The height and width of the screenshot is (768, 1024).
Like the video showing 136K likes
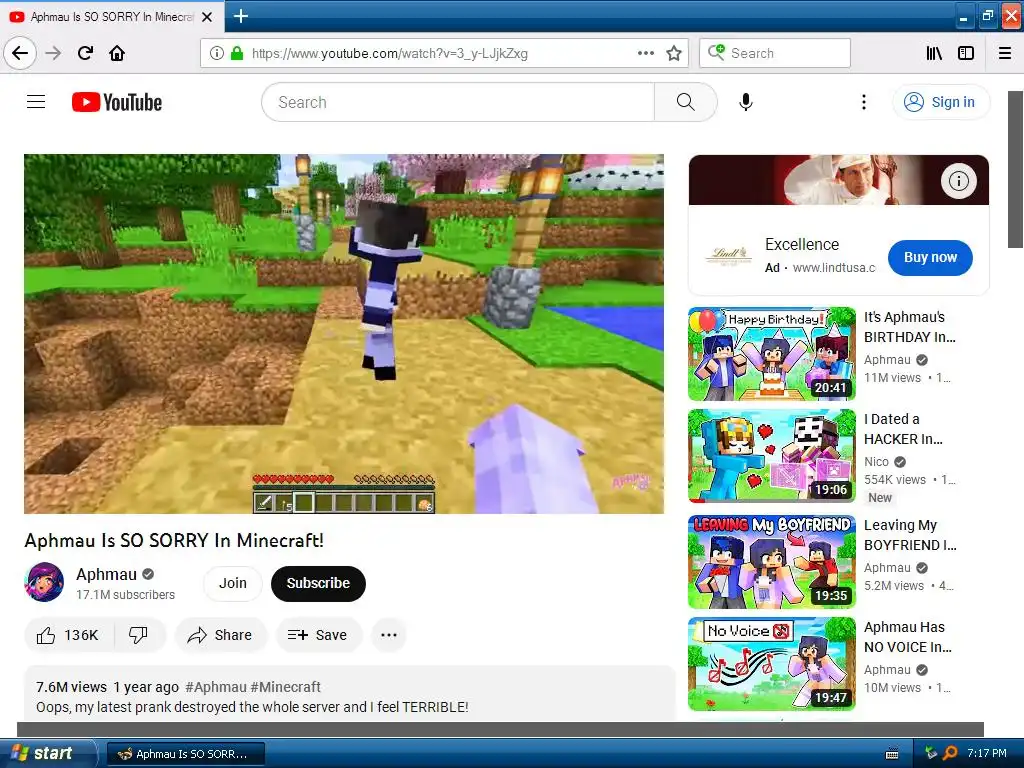[x=69, y=635]
